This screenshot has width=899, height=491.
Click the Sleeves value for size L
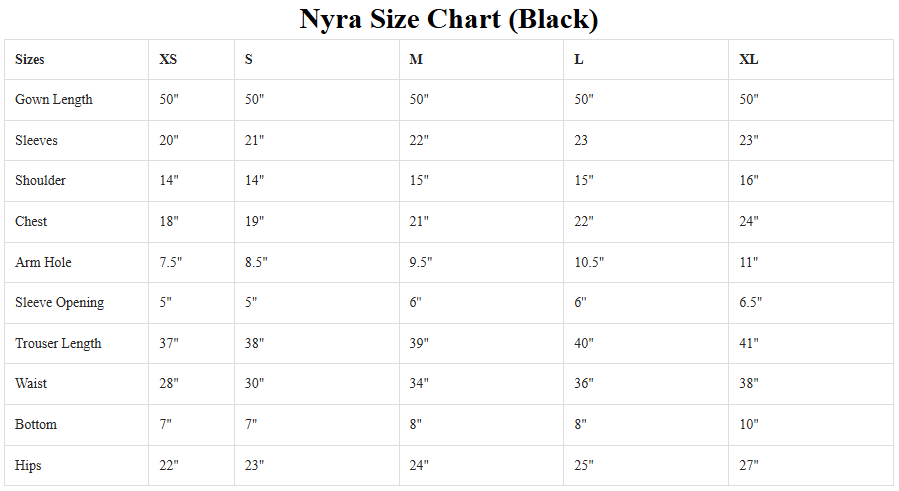[x=581, y=141]
